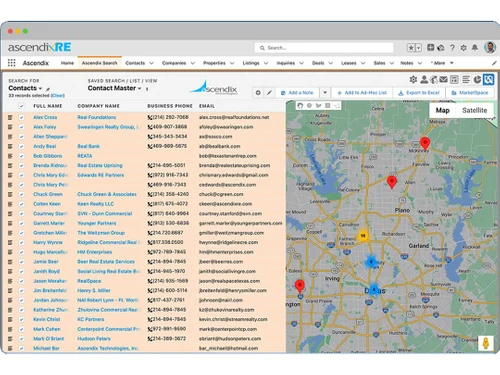Viewport: 500px width, 375px height.
Task: Click Add to Ad-Hoc List button
Action: coord(362,93)
